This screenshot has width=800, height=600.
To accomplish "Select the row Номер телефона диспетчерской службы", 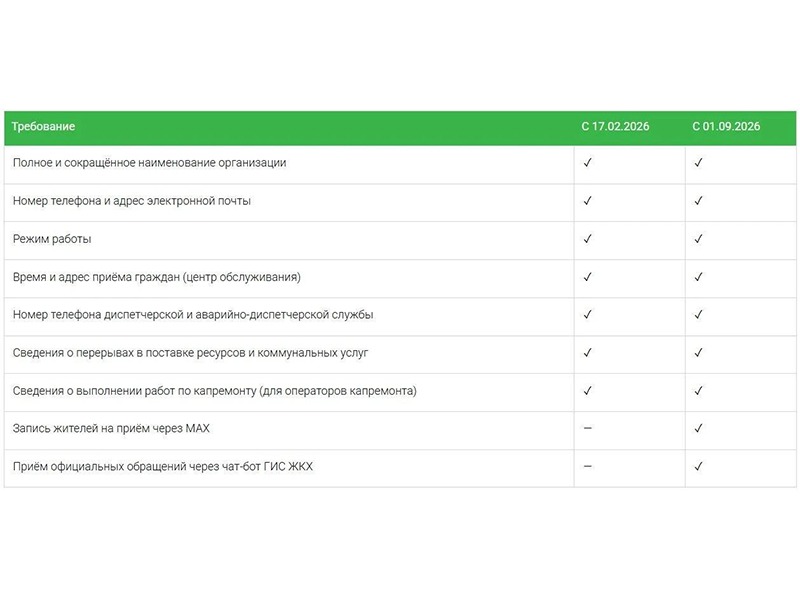I will [400, 316].
